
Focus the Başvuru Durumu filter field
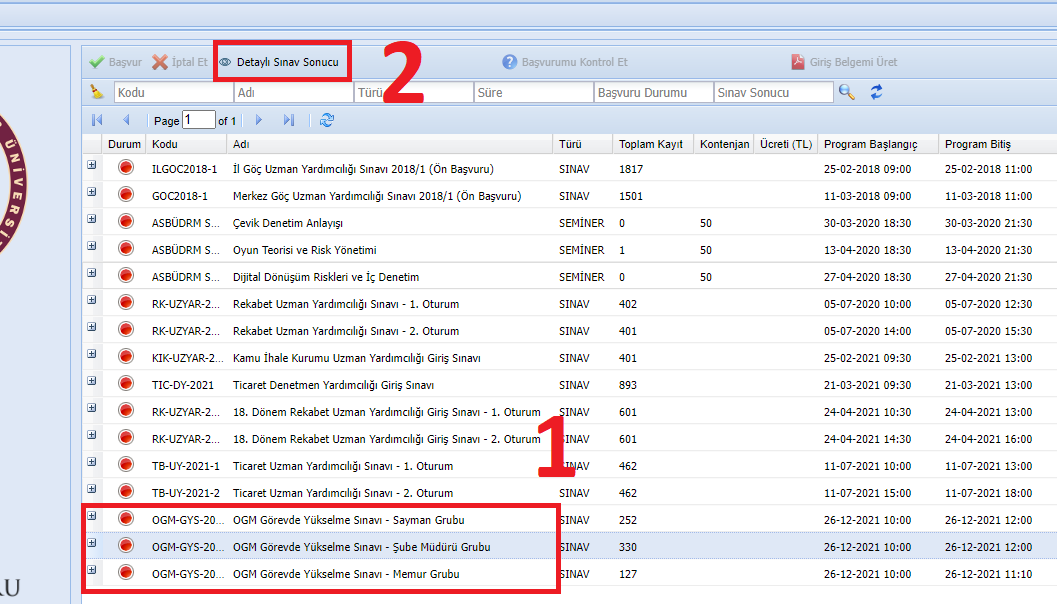click(654, 92)
